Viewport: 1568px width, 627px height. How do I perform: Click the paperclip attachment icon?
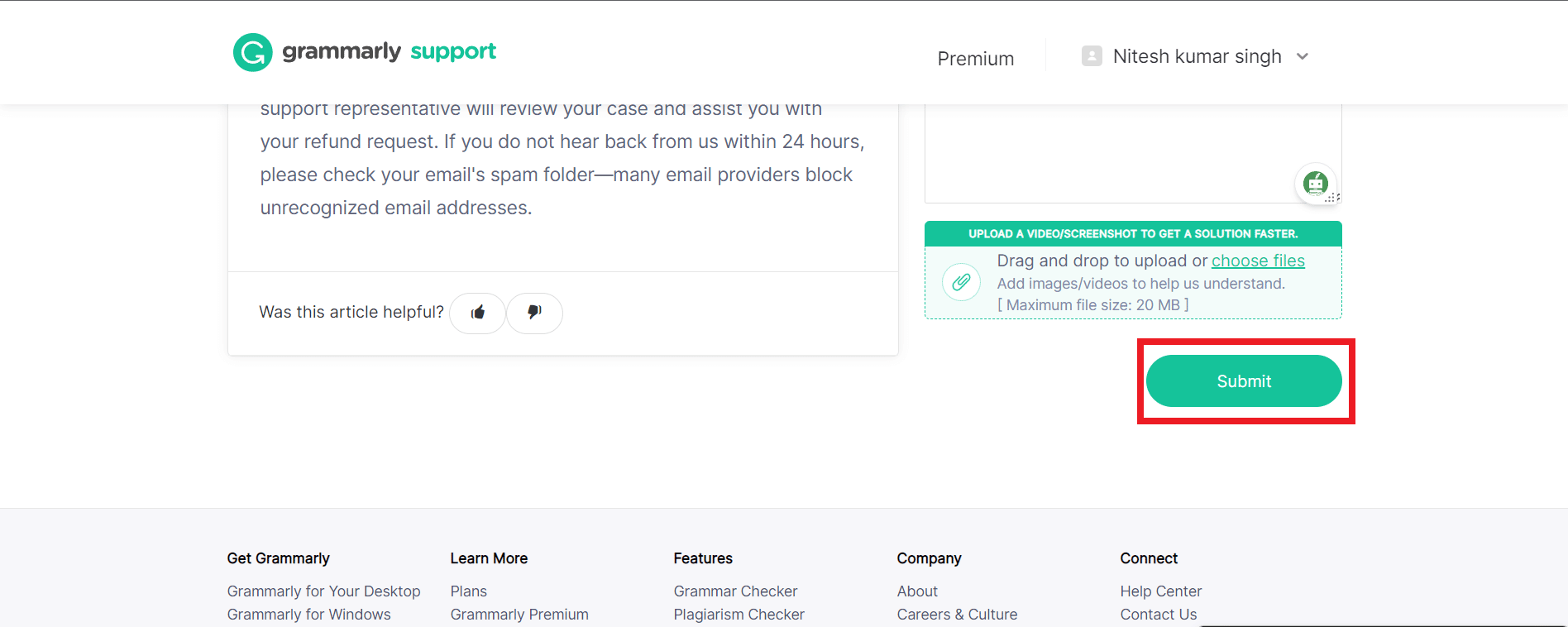coord(961,283)
